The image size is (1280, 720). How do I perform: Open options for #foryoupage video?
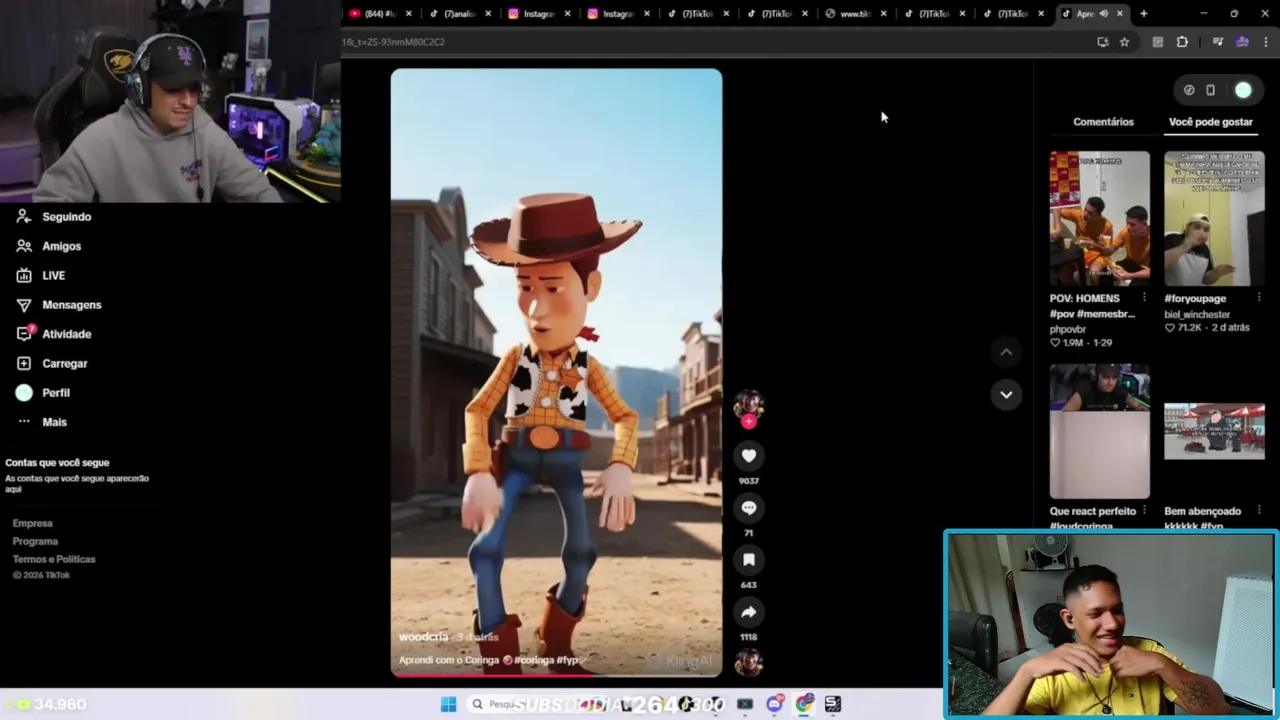point(1259,299)
